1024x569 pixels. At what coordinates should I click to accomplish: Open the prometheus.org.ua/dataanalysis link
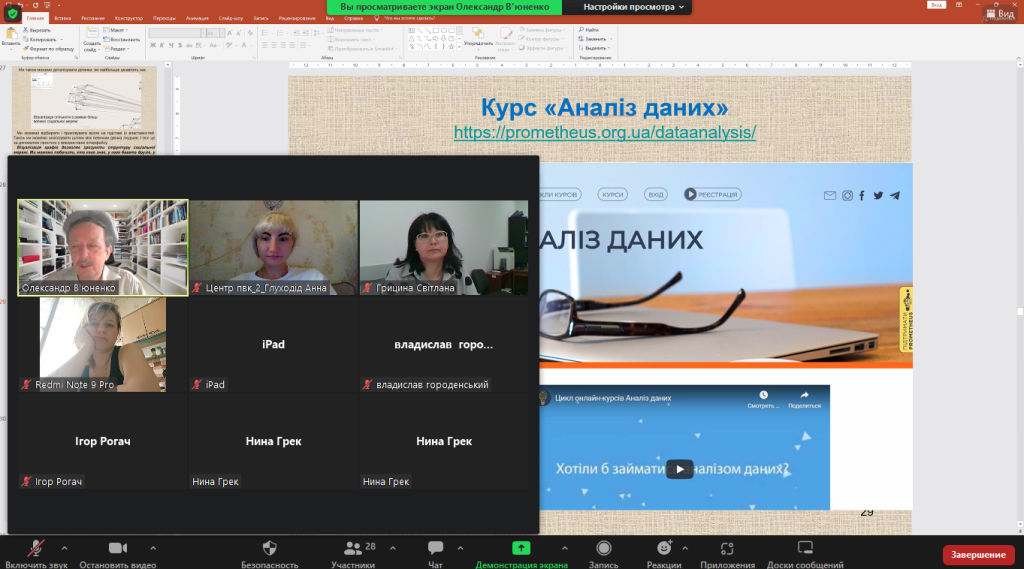click(604, 132)
